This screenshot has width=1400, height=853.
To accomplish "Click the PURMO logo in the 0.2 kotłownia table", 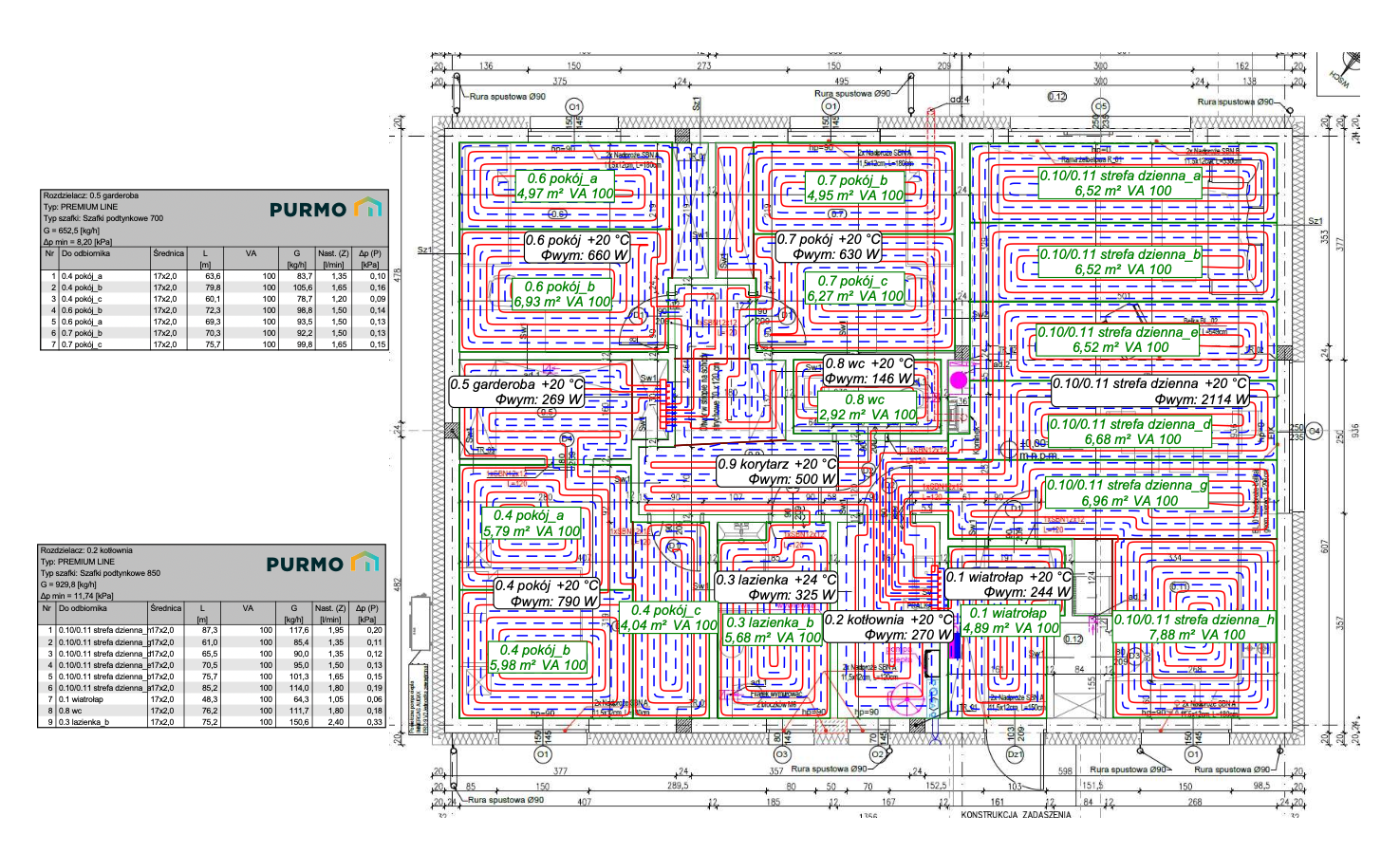I will [322, 564].
